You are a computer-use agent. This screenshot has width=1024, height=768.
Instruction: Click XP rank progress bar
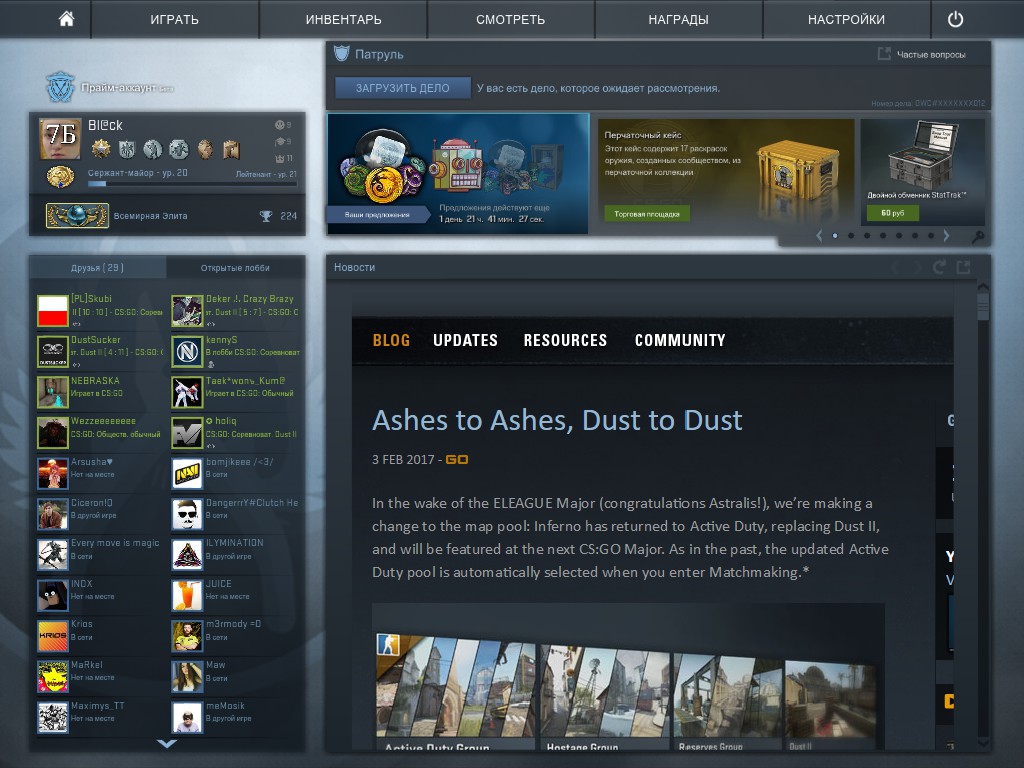point(193,184)
